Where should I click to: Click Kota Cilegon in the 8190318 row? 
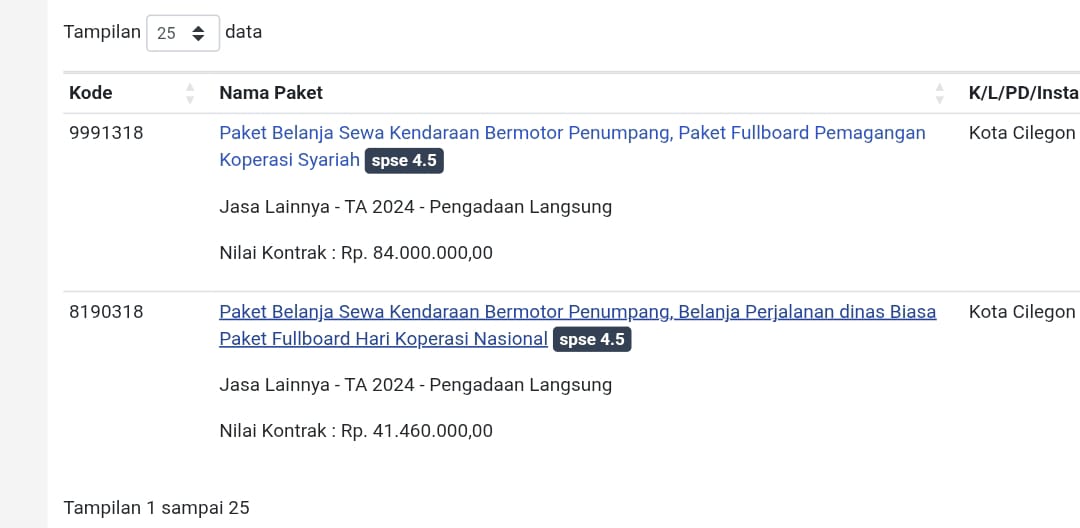[1022, 312]
